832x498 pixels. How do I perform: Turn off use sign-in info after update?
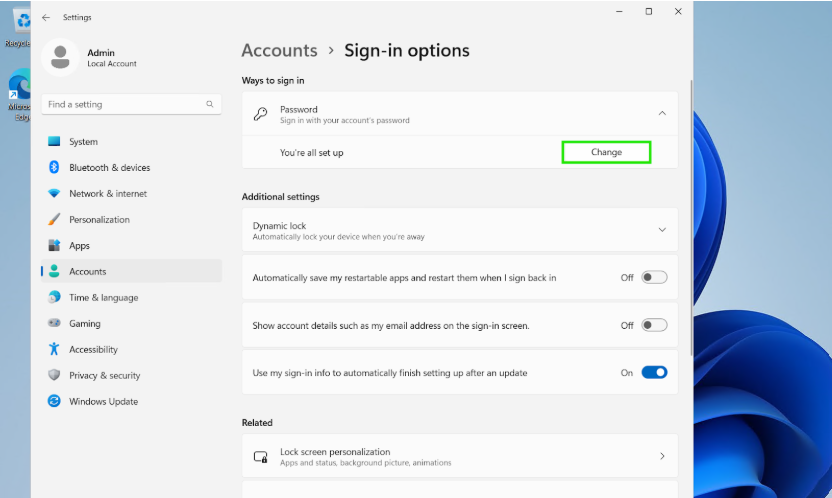pos(654,373)
